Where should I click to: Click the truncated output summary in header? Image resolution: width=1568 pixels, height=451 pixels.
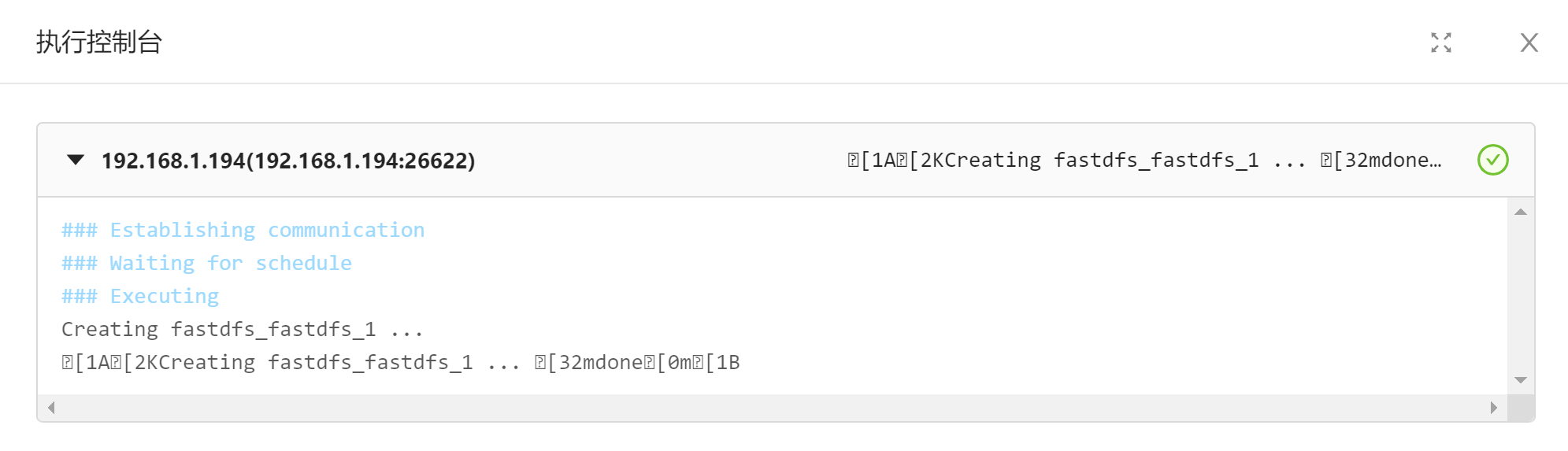coord(1144,160)
